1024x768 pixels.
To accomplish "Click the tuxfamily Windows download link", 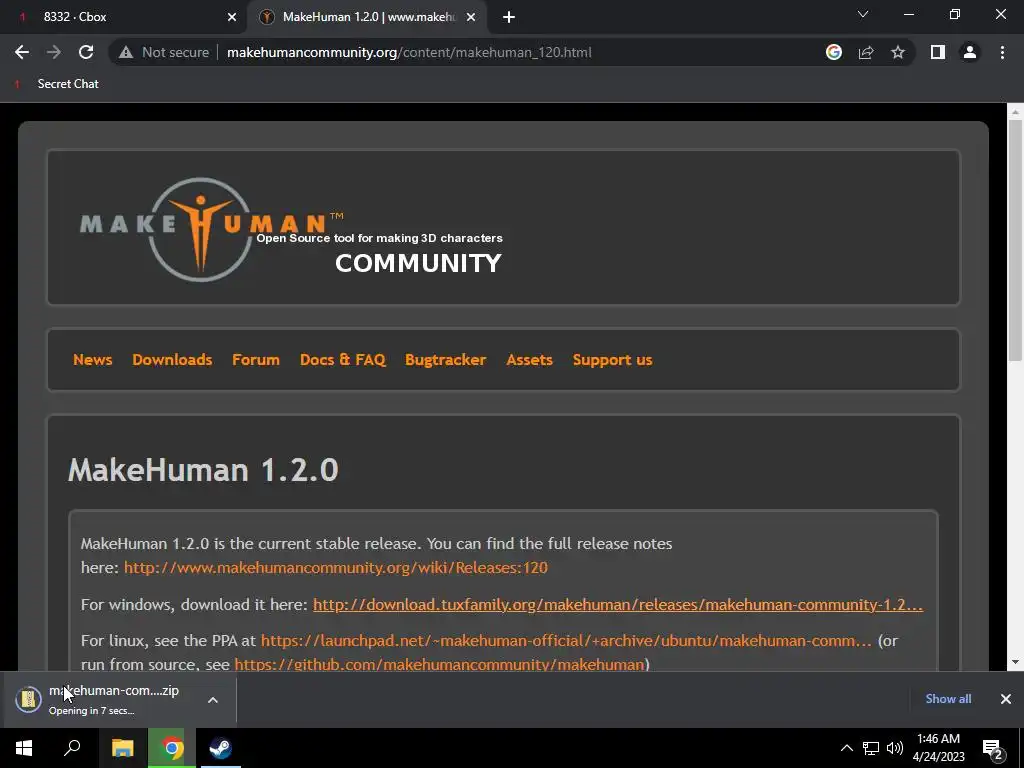I will pos(618,605).
